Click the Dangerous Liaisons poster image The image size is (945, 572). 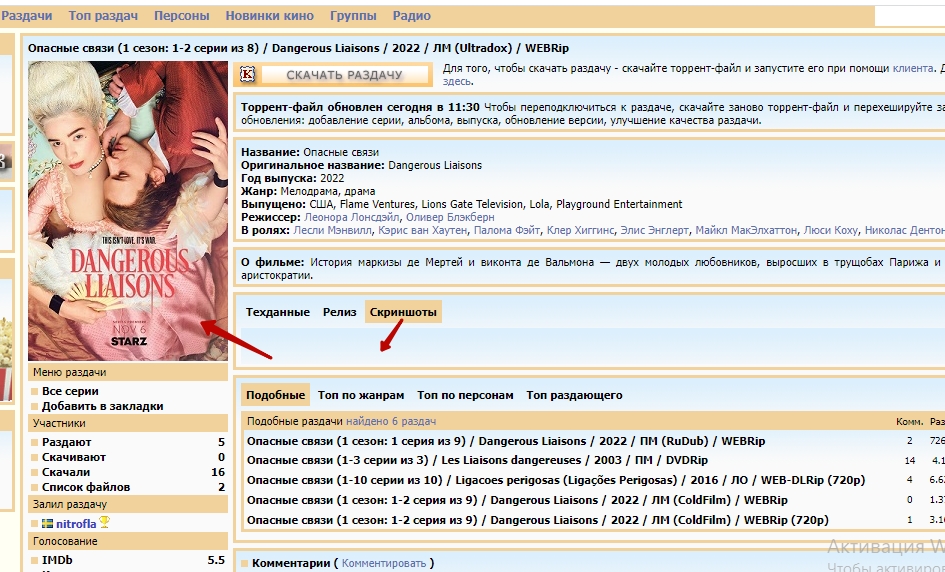pos(128,210)
